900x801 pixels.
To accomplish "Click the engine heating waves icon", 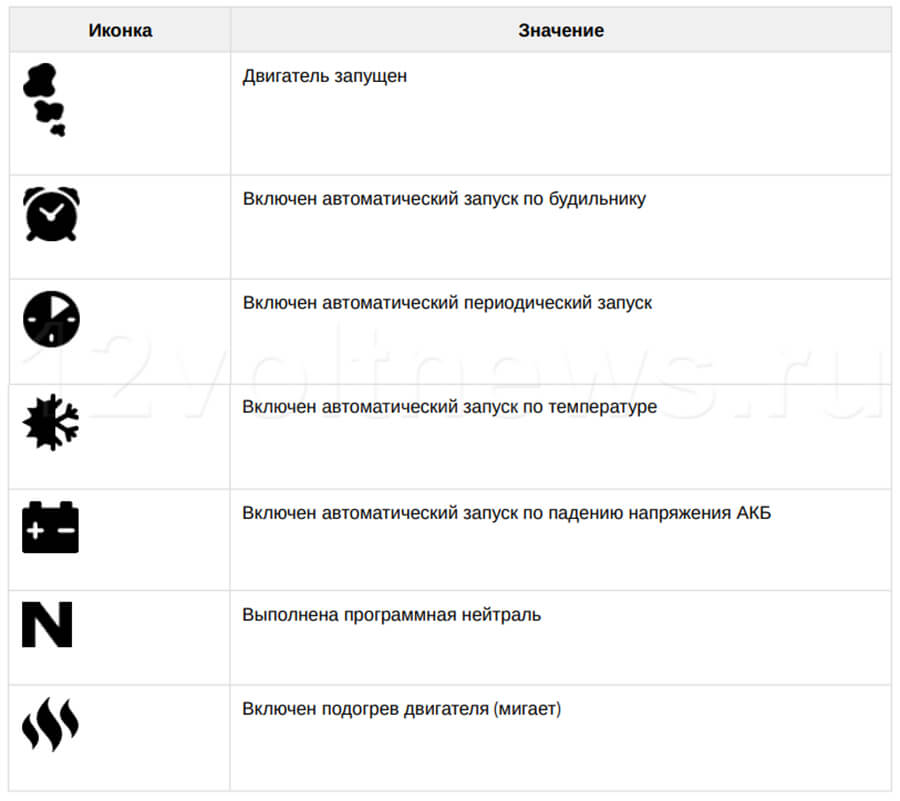I will (51, 724).
